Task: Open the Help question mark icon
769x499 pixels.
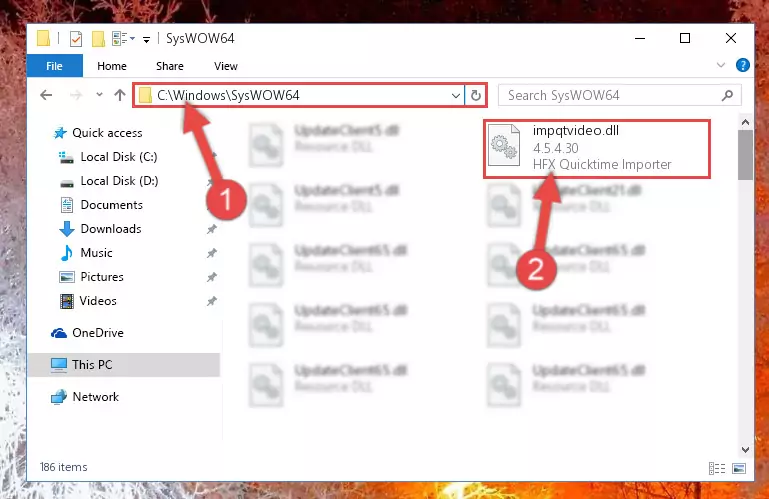Action: [743, 65]
